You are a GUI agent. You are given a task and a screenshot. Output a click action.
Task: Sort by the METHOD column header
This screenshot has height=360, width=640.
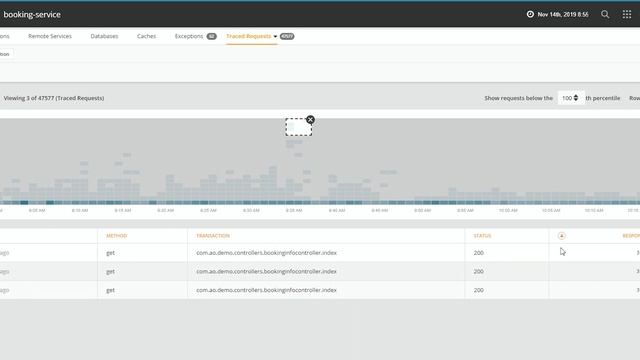pyautogui.click(x=117, y=236)
